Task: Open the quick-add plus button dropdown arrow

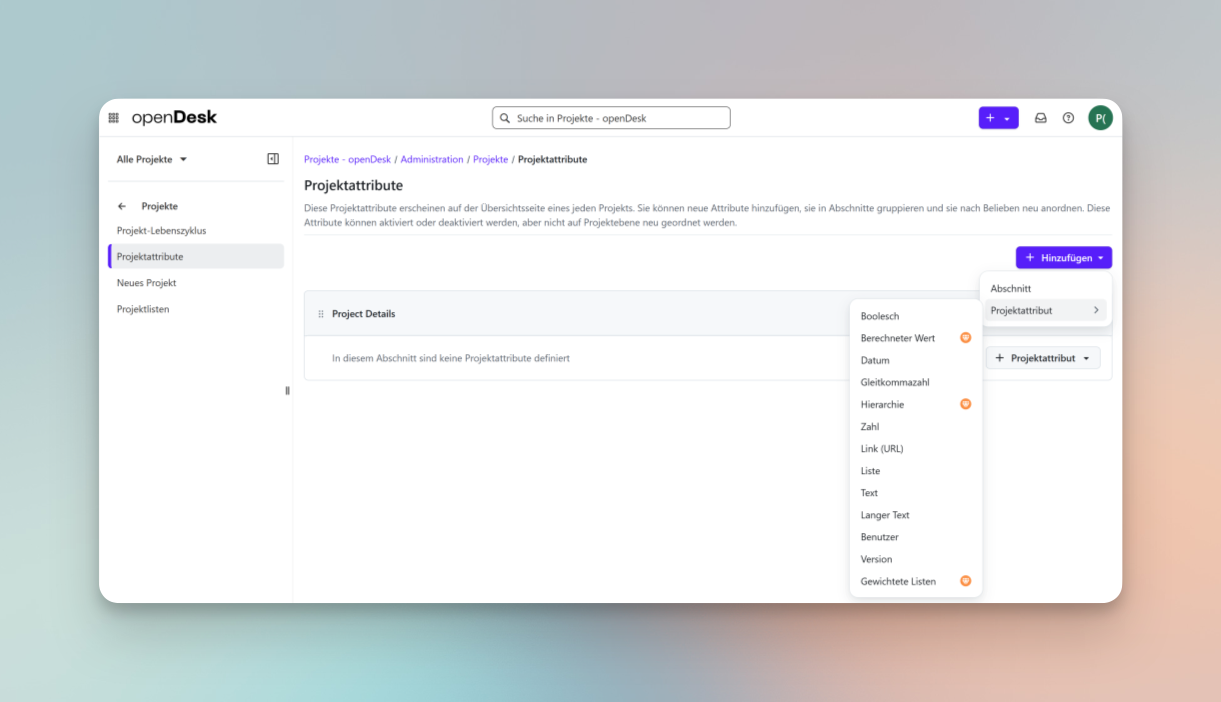Action: 1009,117
